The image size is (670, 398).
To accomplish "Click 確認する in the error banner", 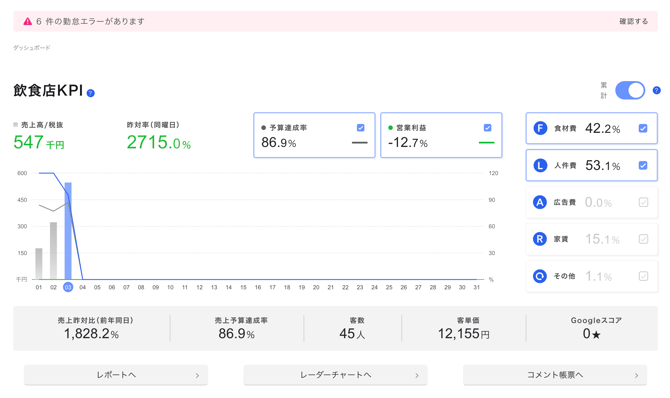I will [x=634, y=21].
